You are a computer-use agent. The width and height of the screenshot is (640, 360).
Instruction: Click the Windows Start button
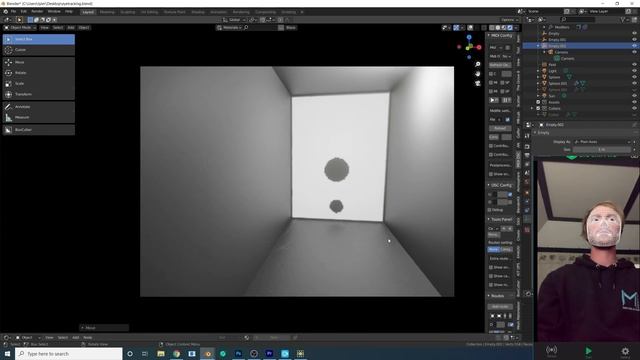pos(7,353)
